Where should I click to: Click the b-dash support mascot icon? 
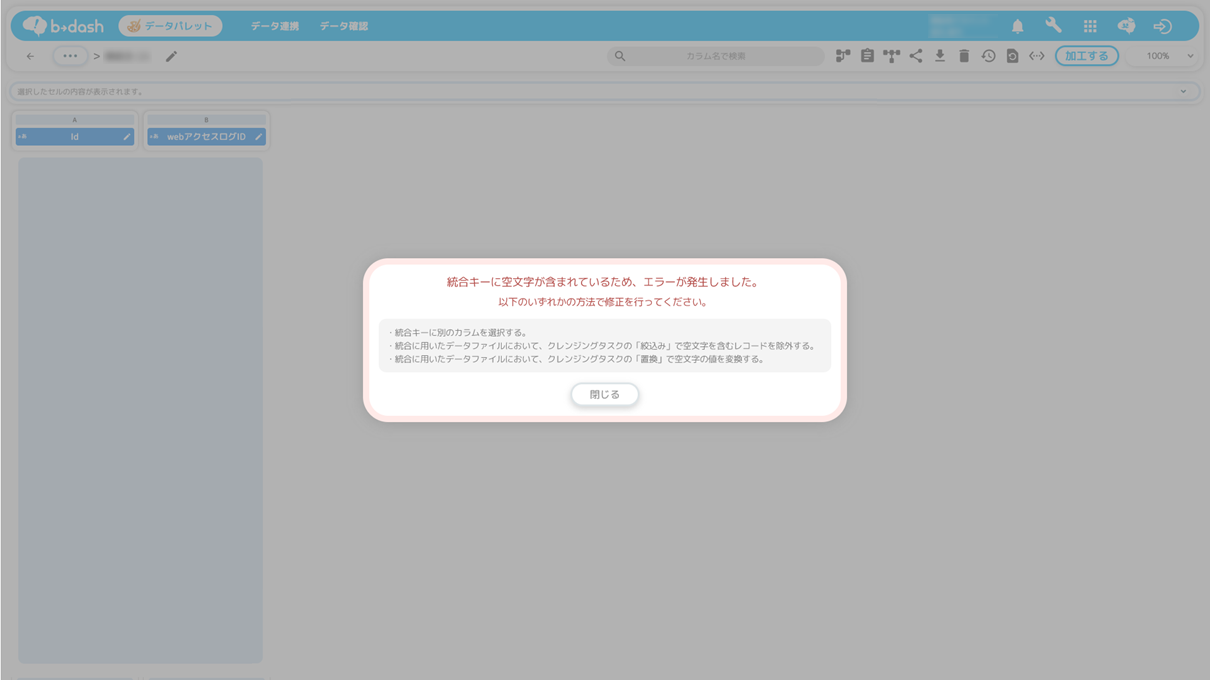(1126, 26)
